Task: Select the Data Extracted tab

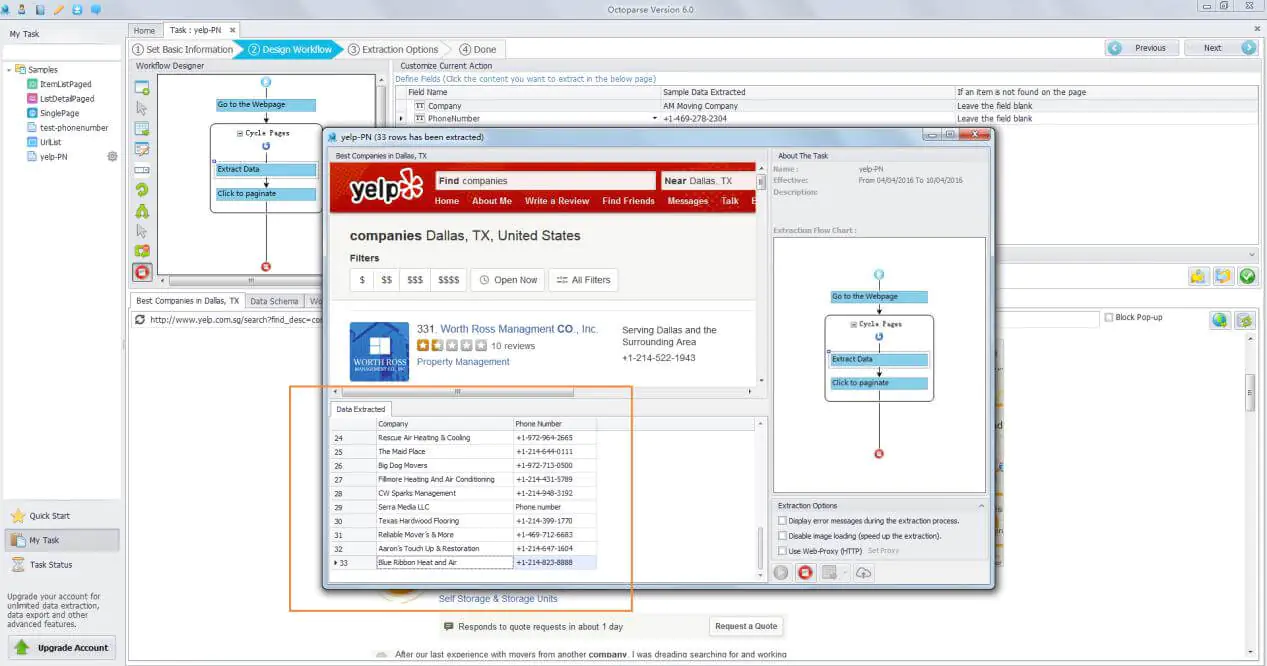Action: tap(361, 409)
